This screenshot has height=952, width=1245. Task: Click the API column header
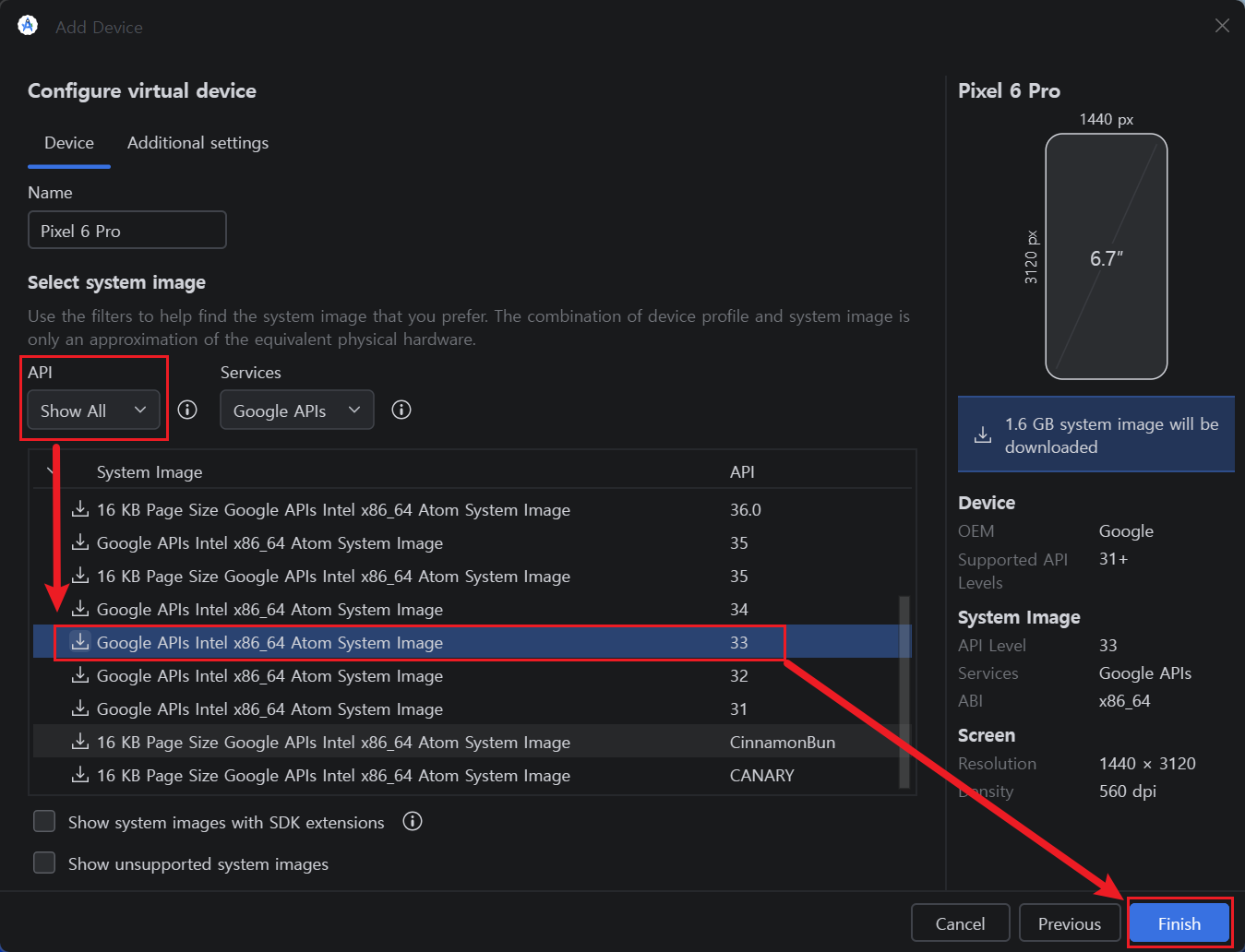(742, 471)
